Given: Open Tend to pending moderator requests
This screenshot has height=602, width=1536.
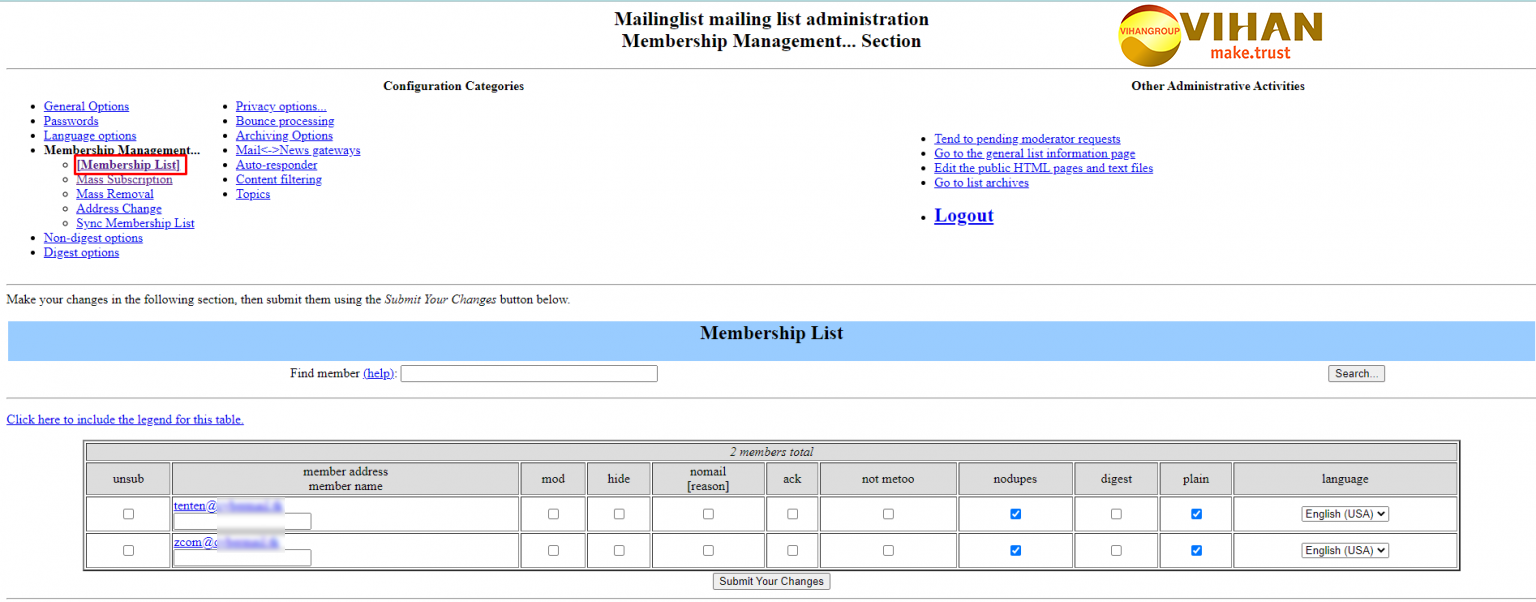Looking at the screenshot, I should click(x=1027, y=139).
